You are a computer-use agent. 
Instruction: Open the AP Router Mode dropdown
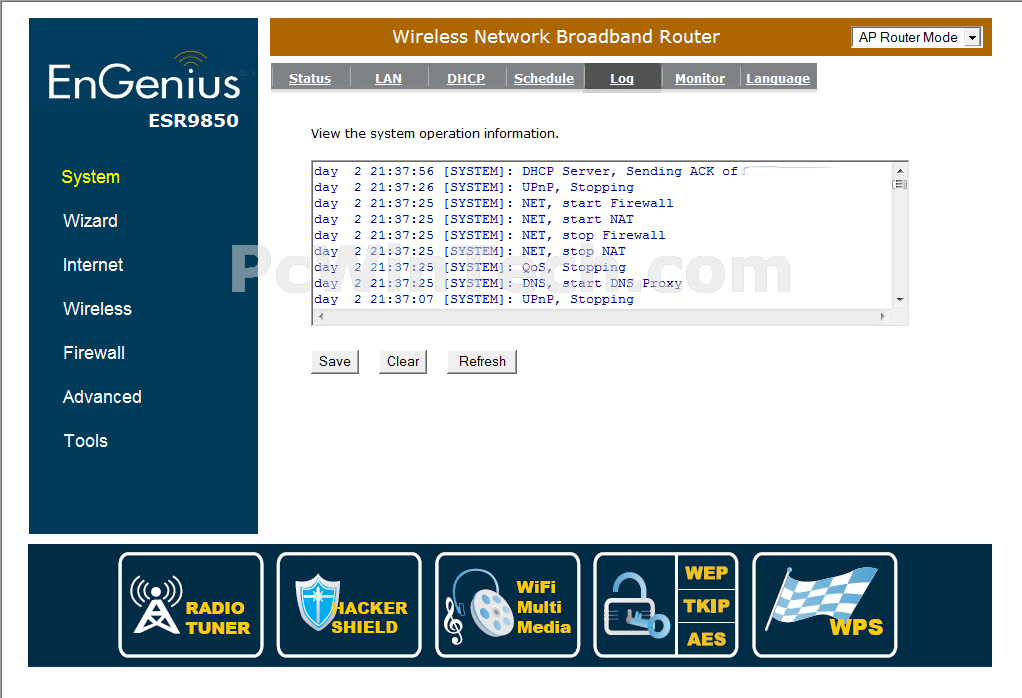tap(916, 37)
